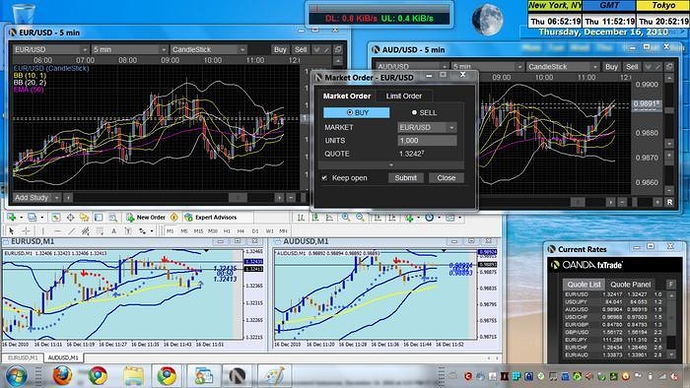Click Buy in the AUD/USD chart window

(x=611, y=67)
